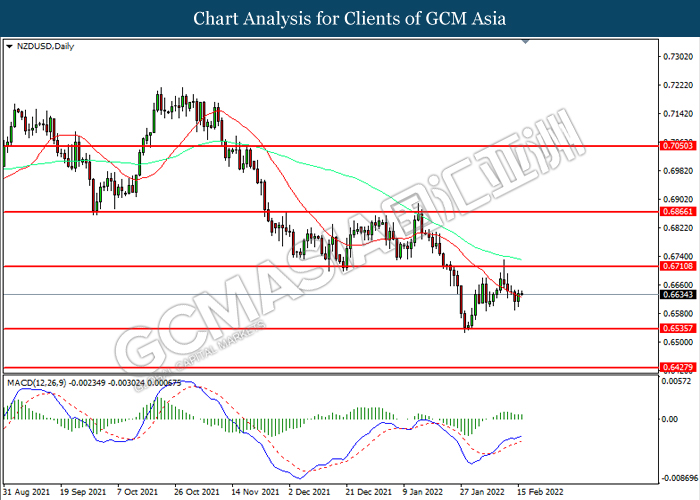Click the 0.72220 price axis value
Viewport: 700px width, 500px height.
pos(678,85)
